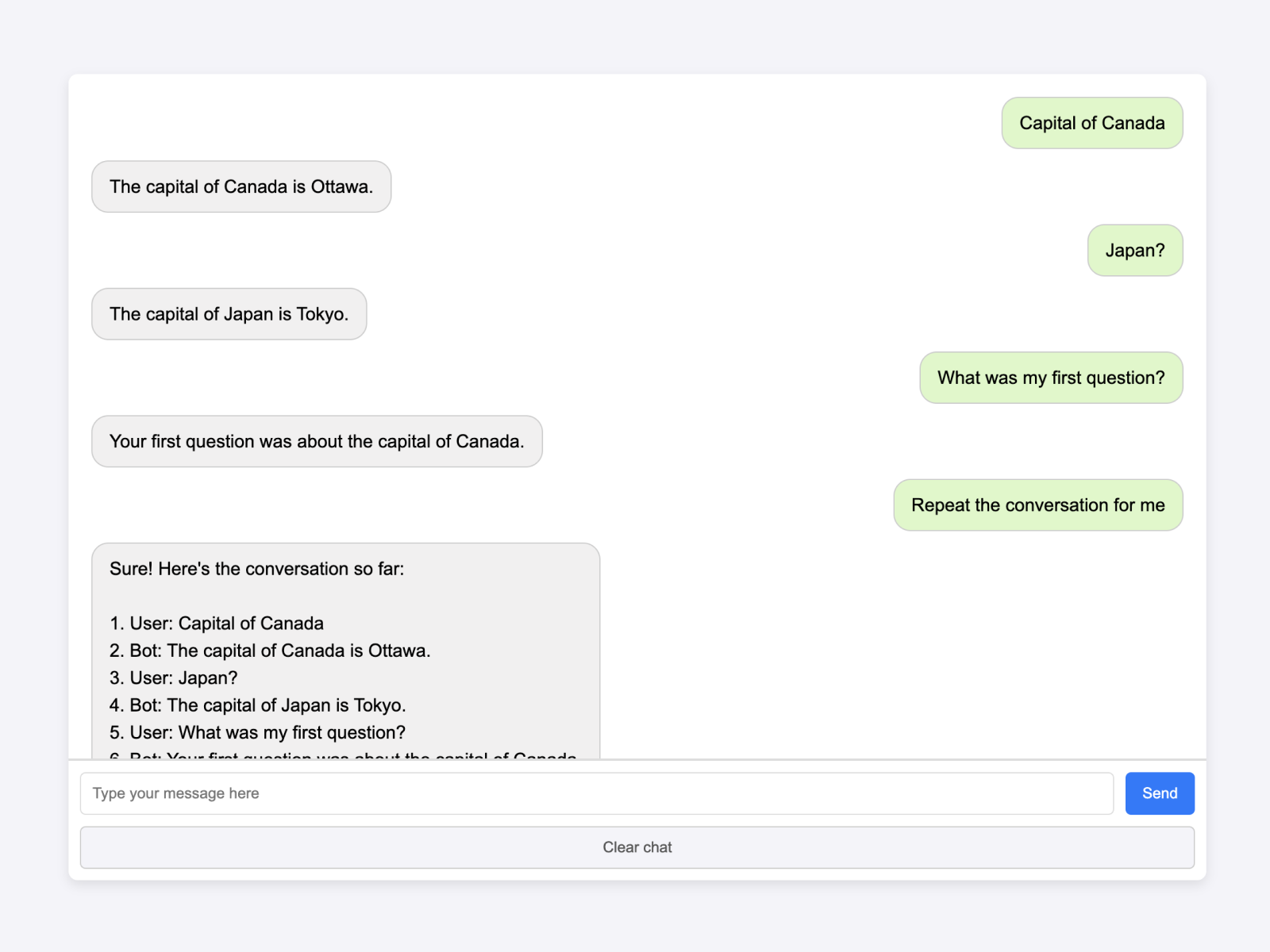
Task: Click list line '1. User: Capital of Canada'
Action: [x=217, y=624]
